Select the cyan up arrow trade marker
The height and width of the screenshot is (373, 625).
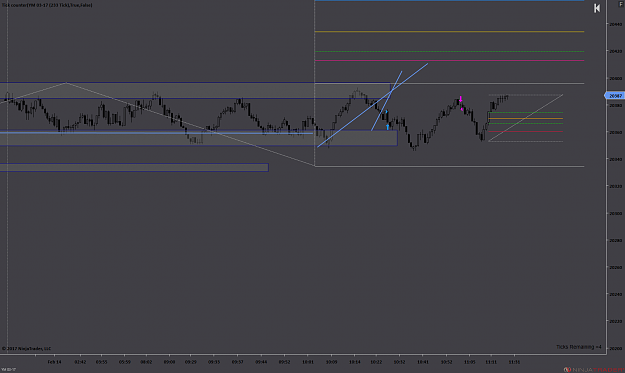point(387,127)
